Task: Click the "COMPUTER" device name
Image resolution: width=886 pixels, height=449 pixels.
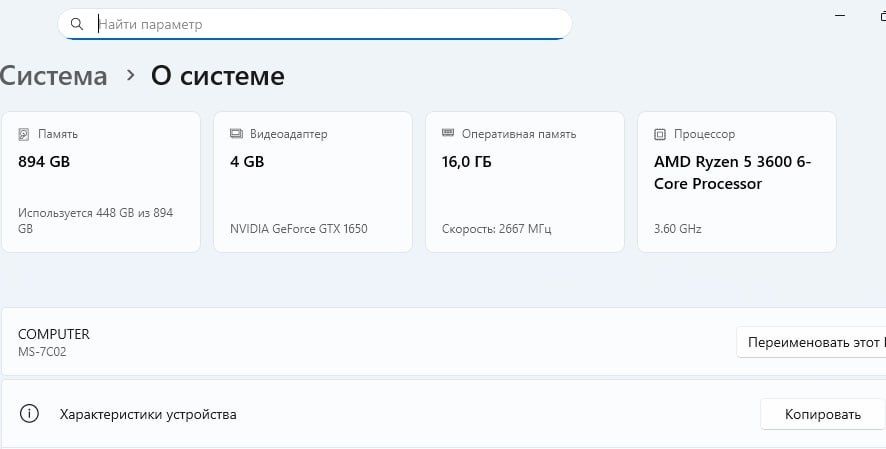Action: pos(54,335)
